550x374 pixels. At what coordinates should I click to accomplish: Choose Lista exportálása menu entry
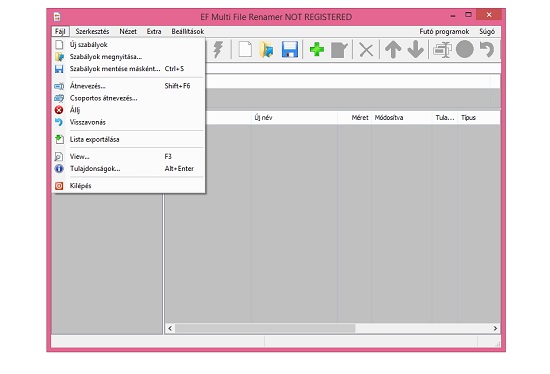click(x=128, y=139)
